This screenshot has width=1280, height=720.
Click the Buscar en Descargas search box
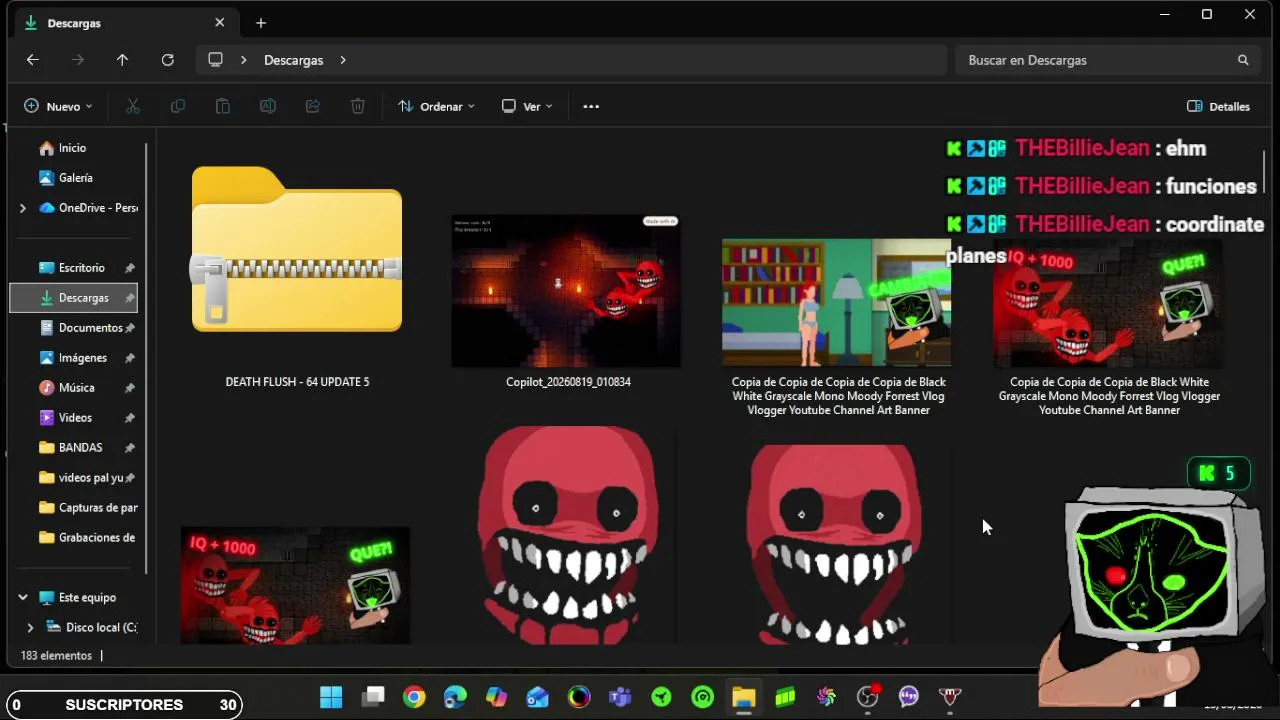[1107, 60]
